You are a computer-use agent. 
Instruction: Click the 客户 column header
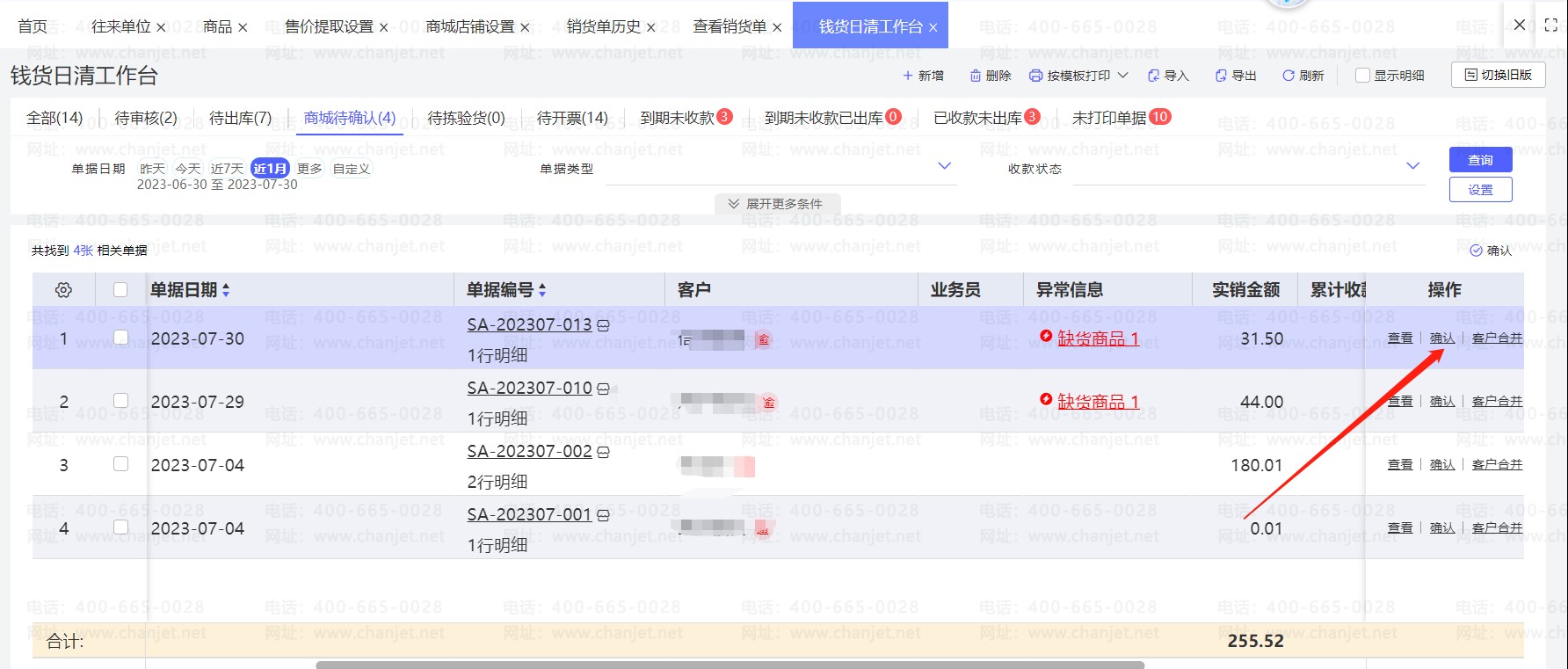point(694,290)
